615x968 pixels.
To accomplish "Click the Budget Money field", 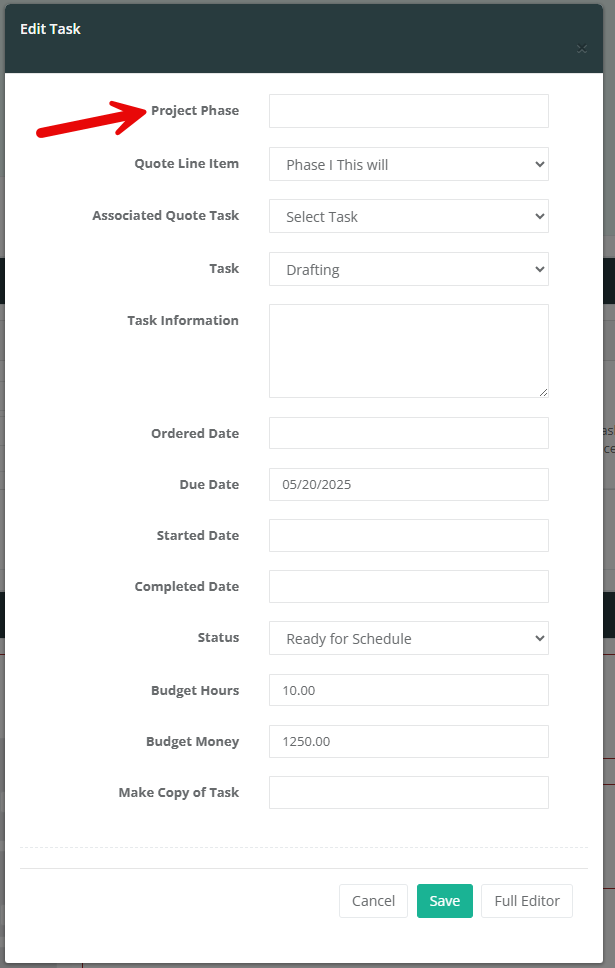I will [408, 741].
